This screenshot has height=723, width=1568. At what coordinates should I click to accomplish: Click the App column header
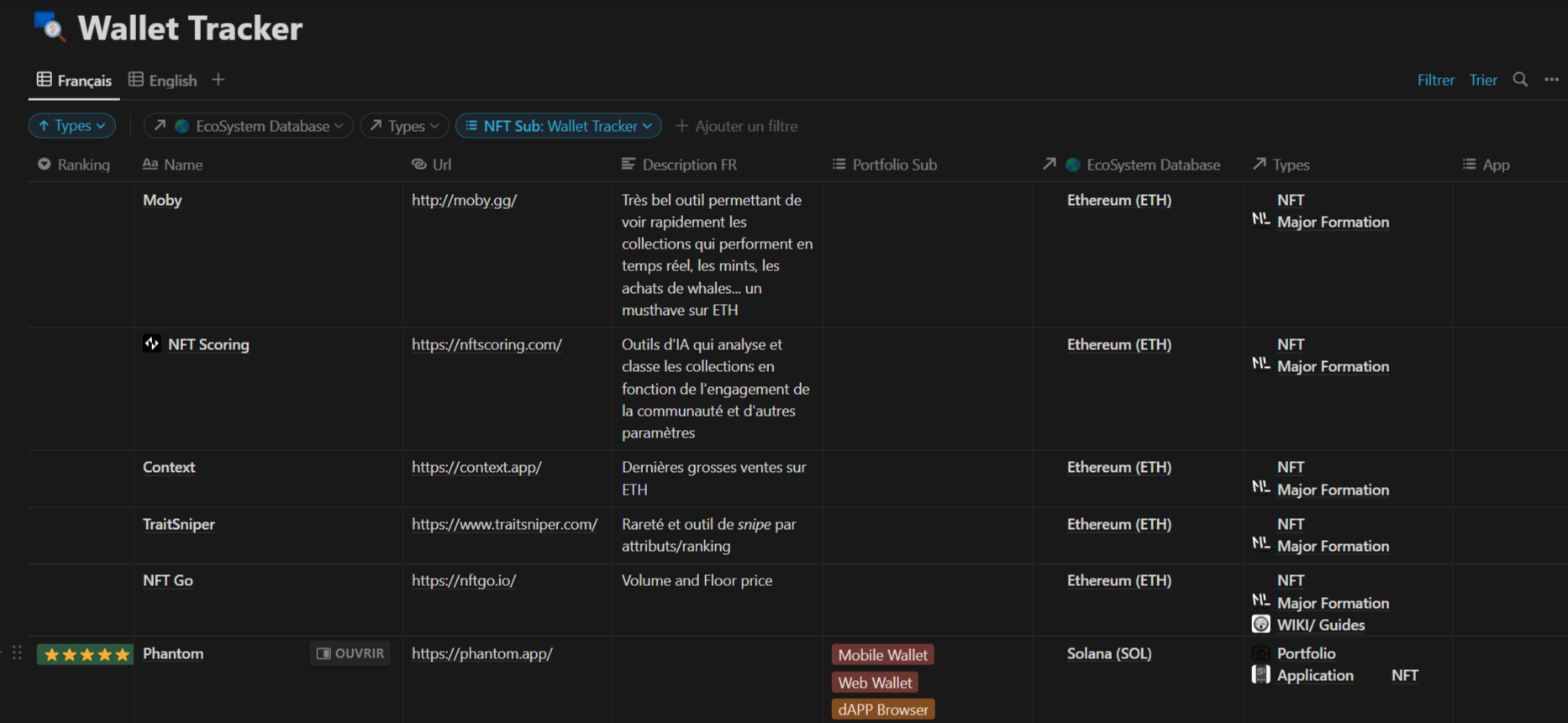click(1486, 165)
